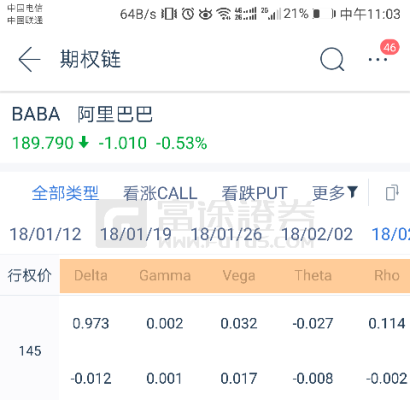
Task: Tap call Gamma value 0.002
Action: [165, 323]
